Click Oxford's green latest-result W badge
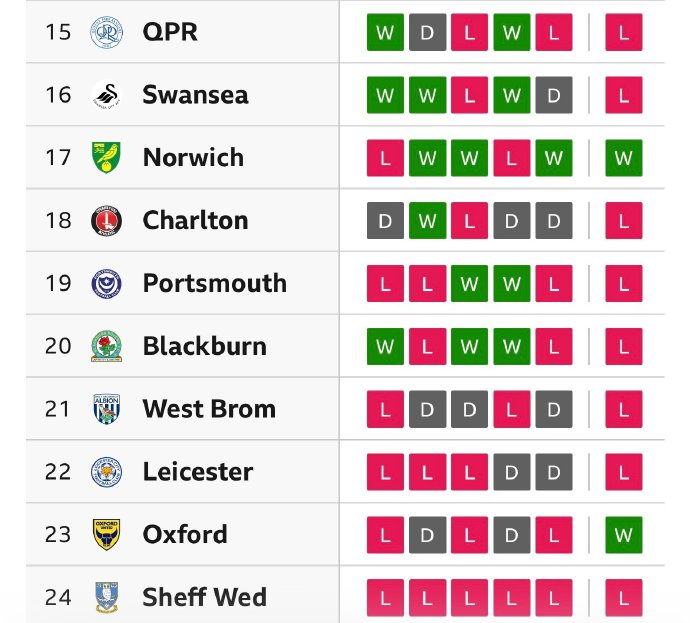This screenshot has height=623, width=690. 624,535
